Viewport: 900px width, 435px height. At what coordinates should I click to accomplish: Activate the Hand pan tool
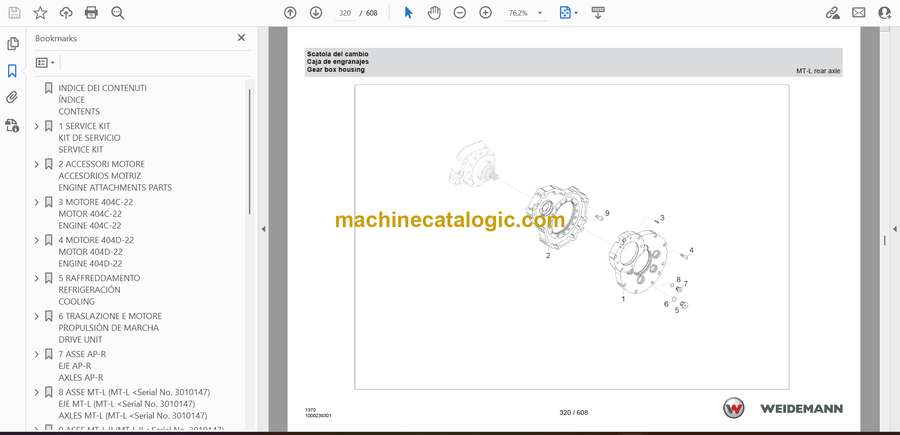click(x=435, y=13)
